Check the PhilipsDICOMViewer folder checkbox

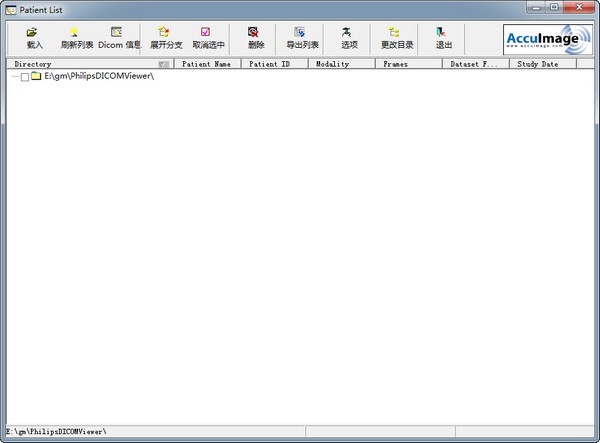pos(25,77)
